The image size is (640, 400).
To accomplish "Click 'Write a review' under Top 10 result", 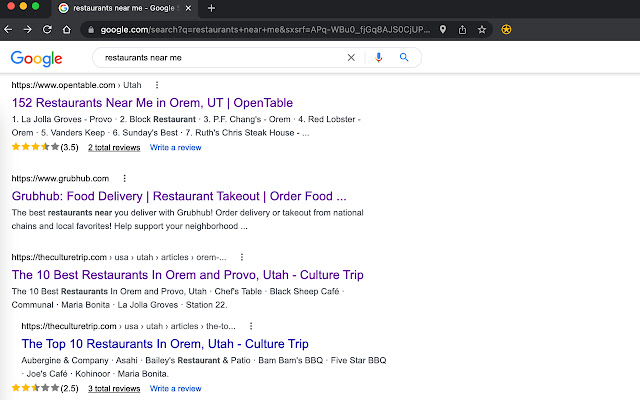I will 176,389.
